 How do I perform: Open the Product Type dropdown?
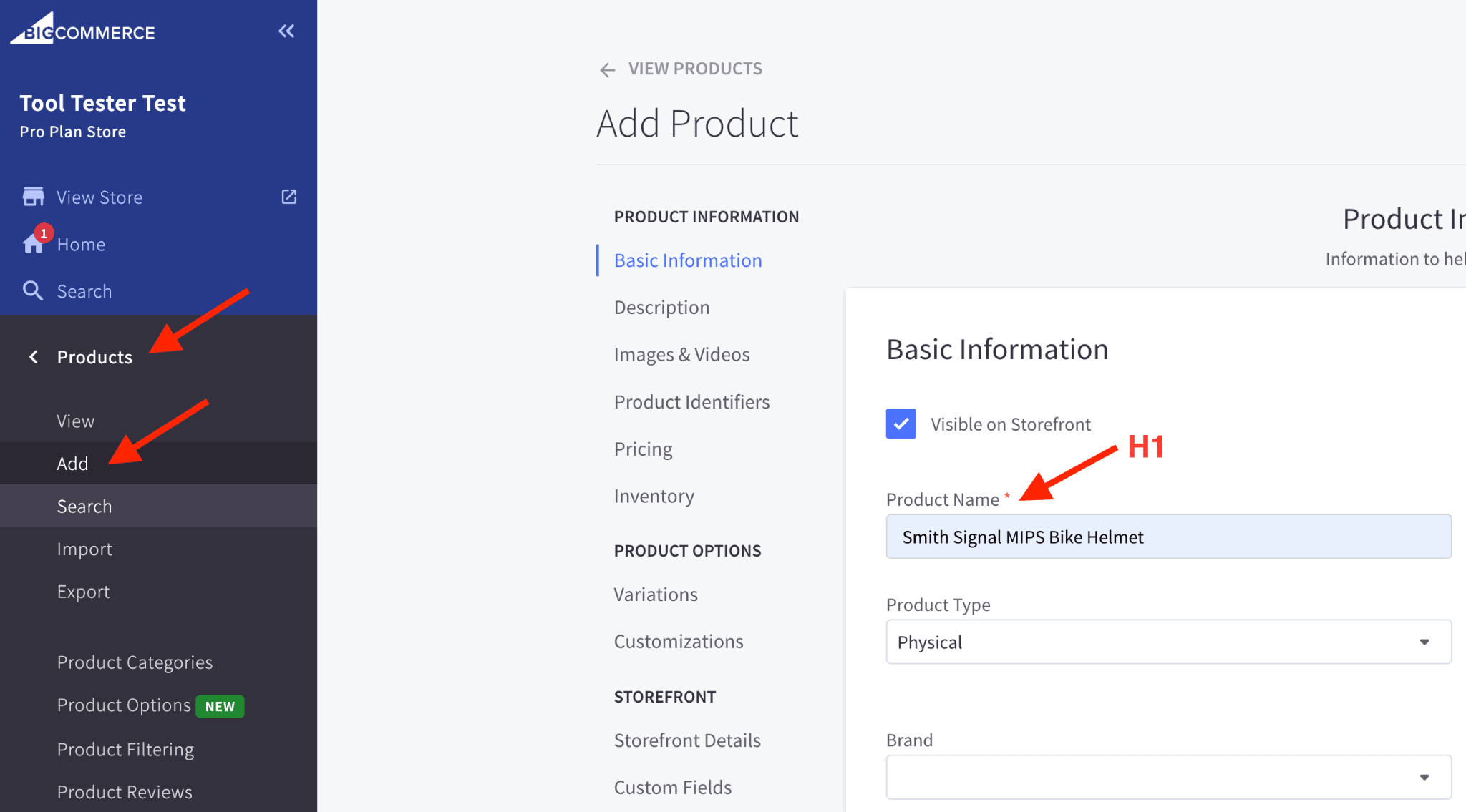coord(1168,642)
